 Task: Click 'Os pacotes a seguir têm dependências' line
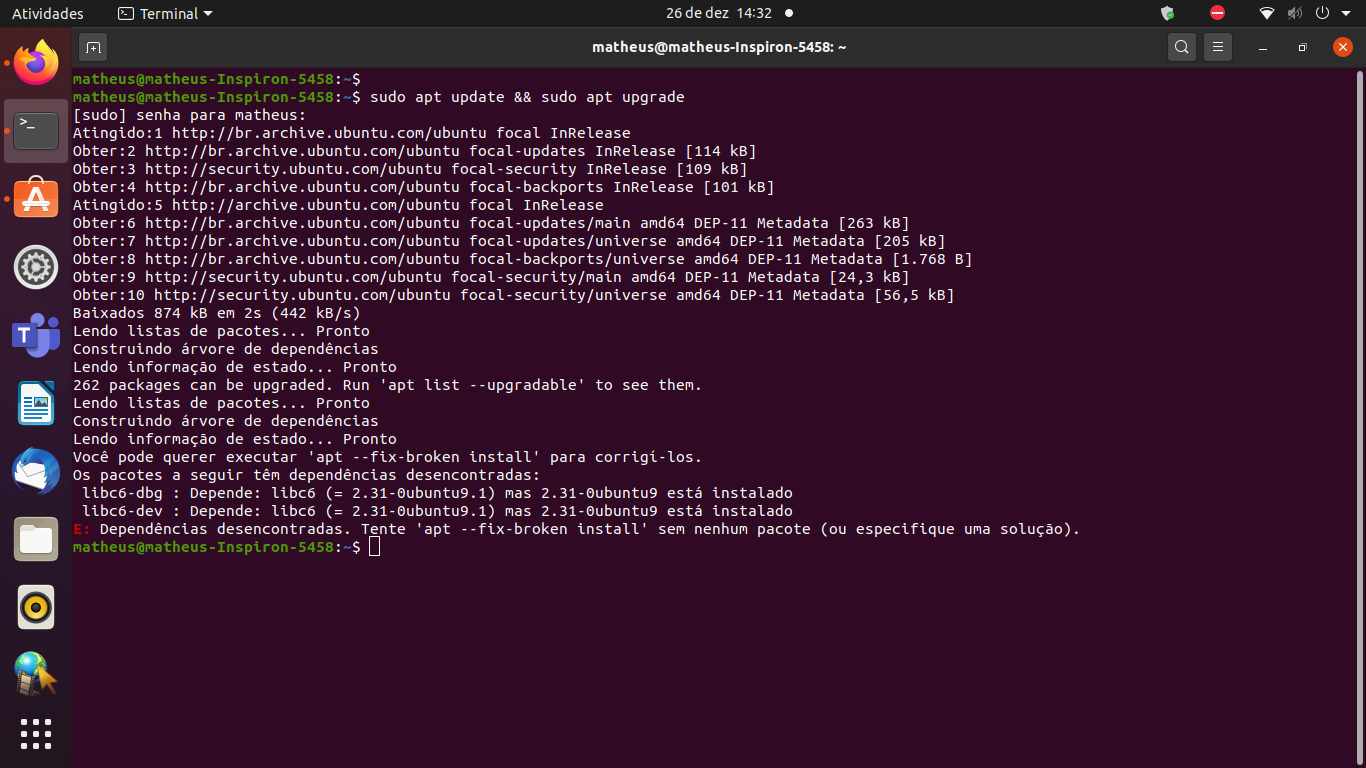tap(307, 475)
